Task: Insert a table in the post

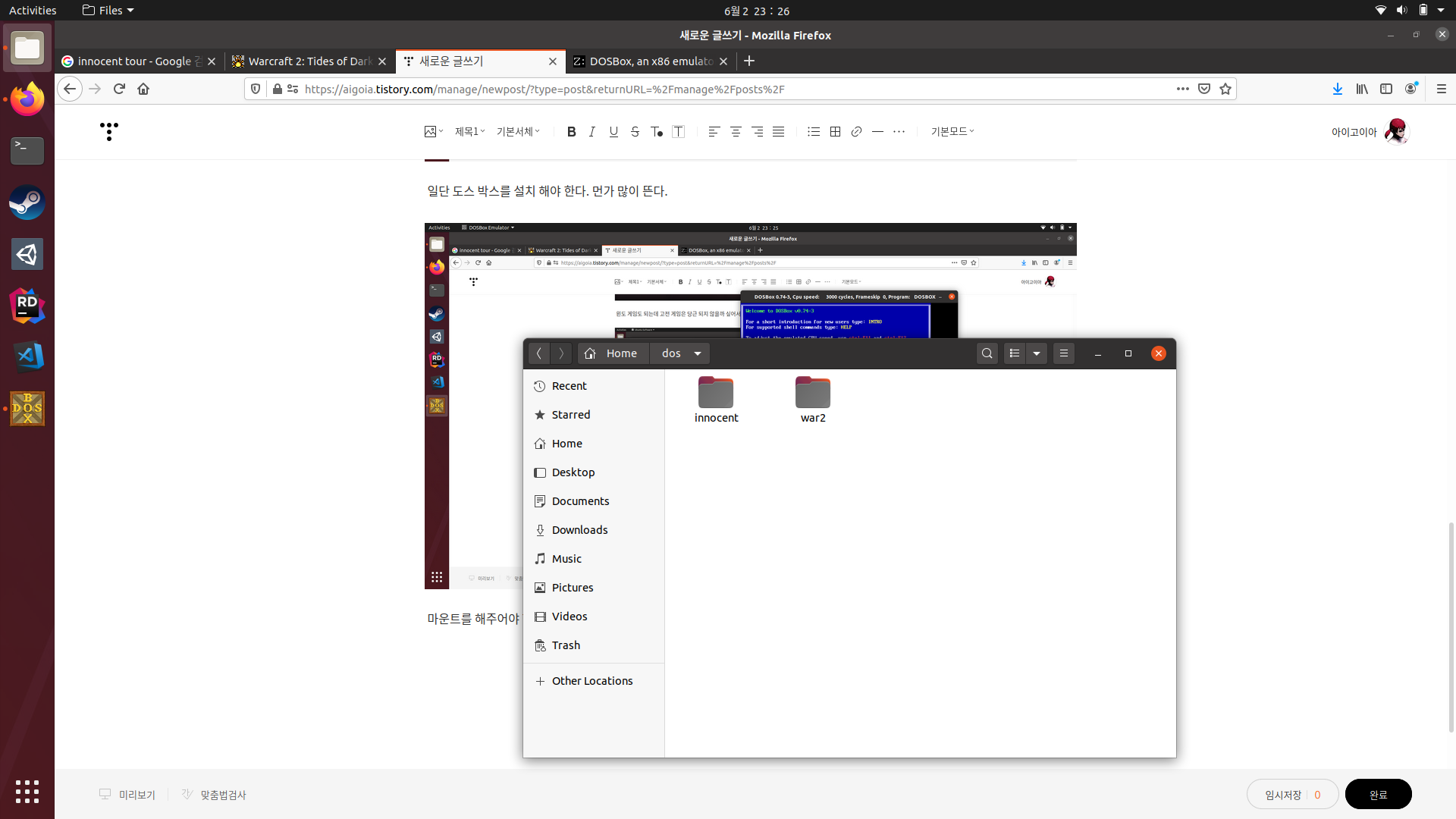Action: (835, 132)
